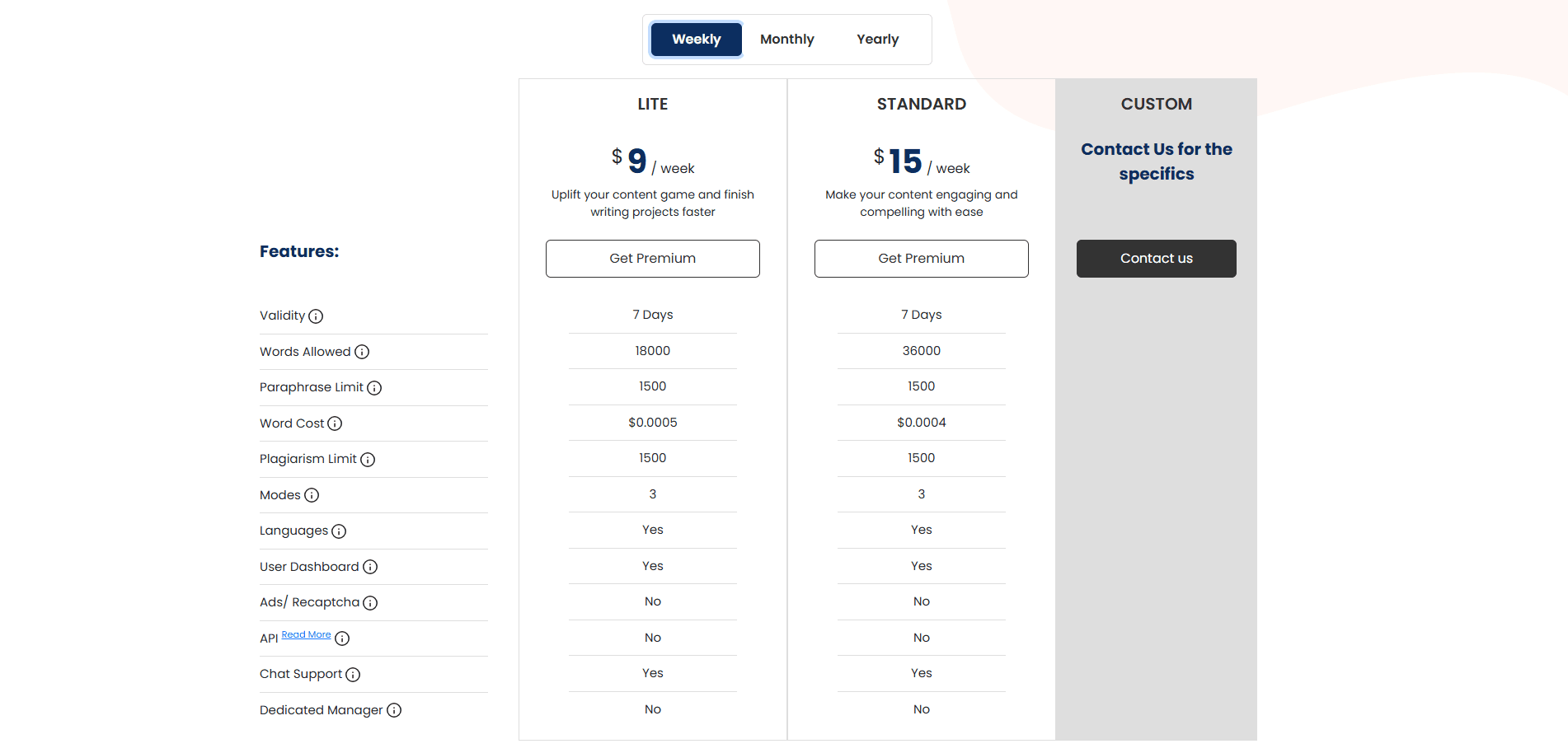Image resolution: width=1568 pixels, height=753 pixels.
Task: Click the info icon next to Modes
Action: tap(312, 496)
